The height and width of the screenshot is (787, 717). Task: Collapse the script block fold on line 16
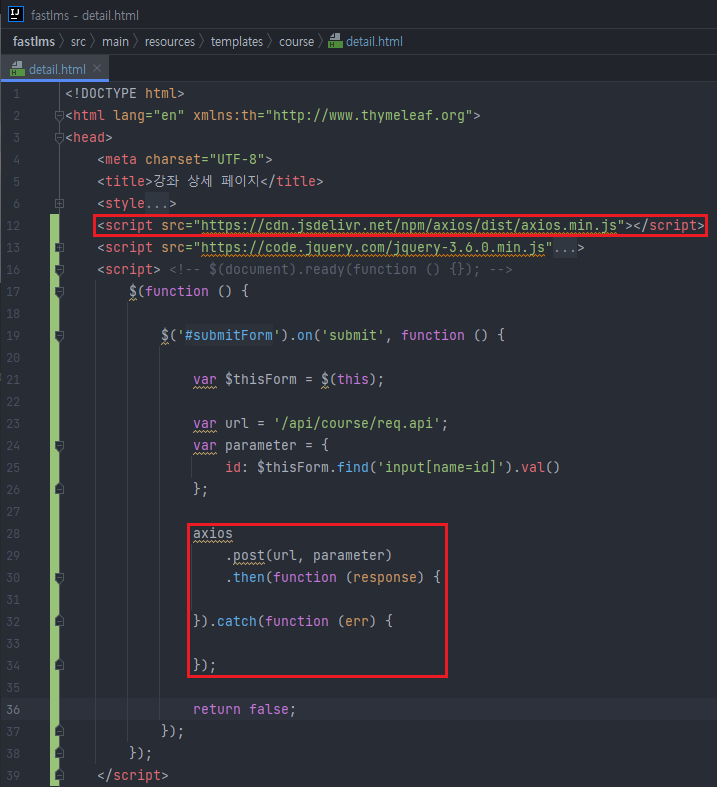coord(59,270)
